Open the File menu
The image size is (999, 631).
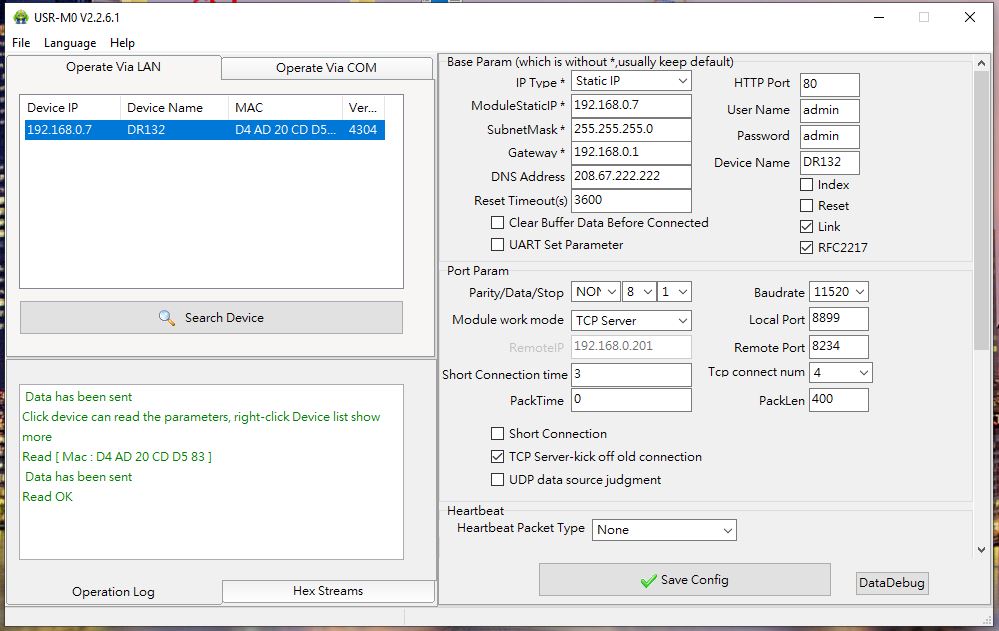pos(21,43)
